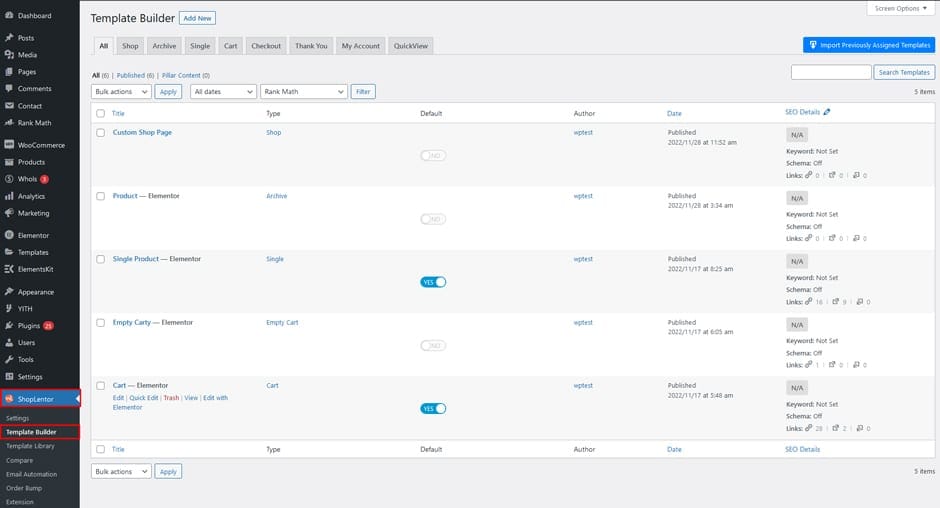Enable default toggle for Custom Shop Page
Viewport: 940px width, 508px height.
[433, 155]
